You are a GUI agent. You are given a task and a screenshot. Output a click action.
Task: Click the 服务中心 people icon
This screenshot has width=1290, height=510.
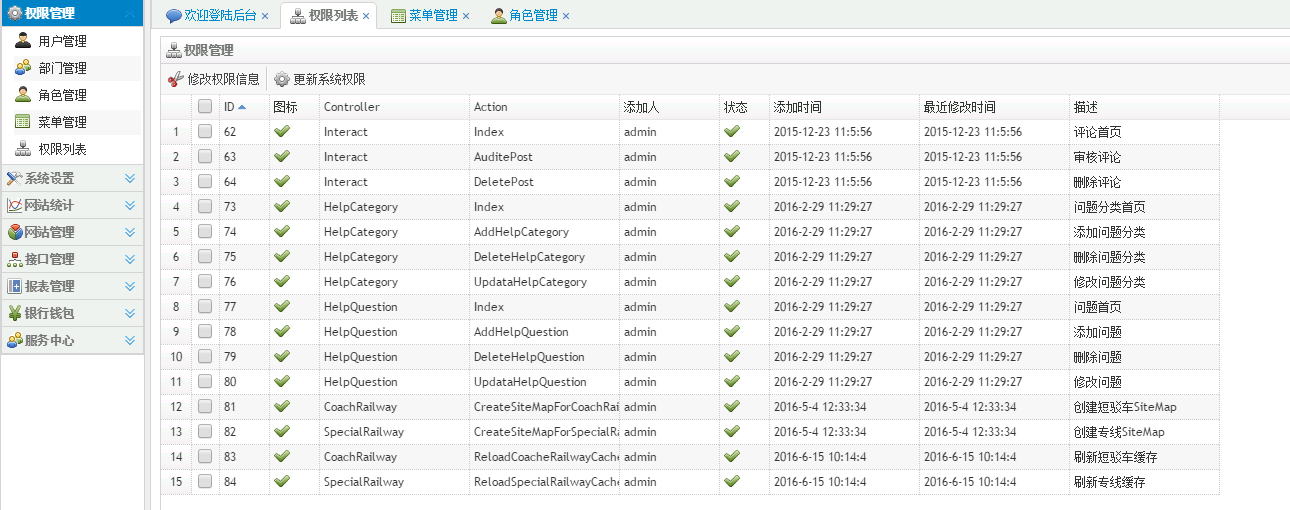14,340
